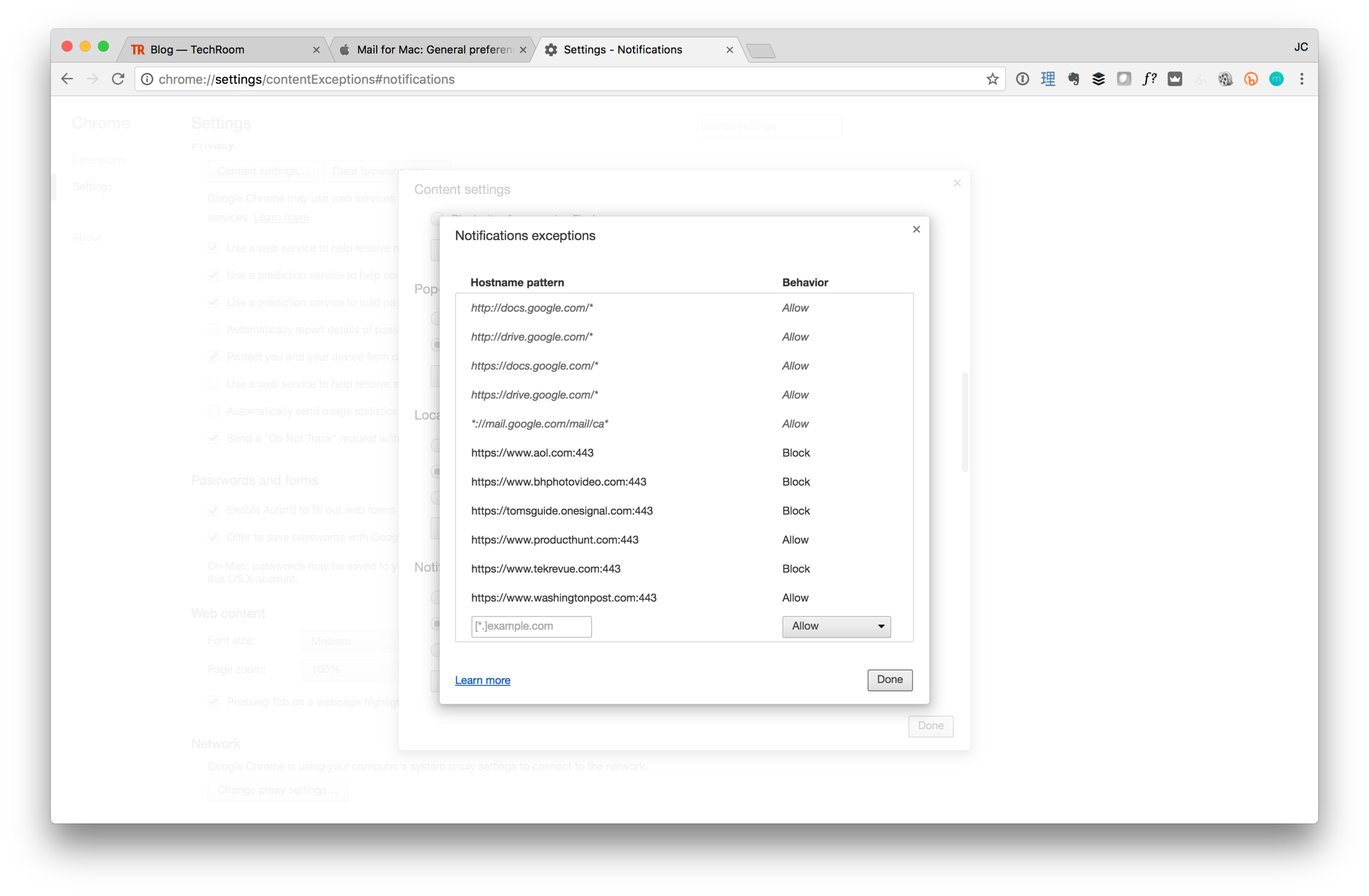Select the https://tomsguide.onesignal.com:443 row
Image resolution: width=1369 pixels, height=896 pixels.
684,511
